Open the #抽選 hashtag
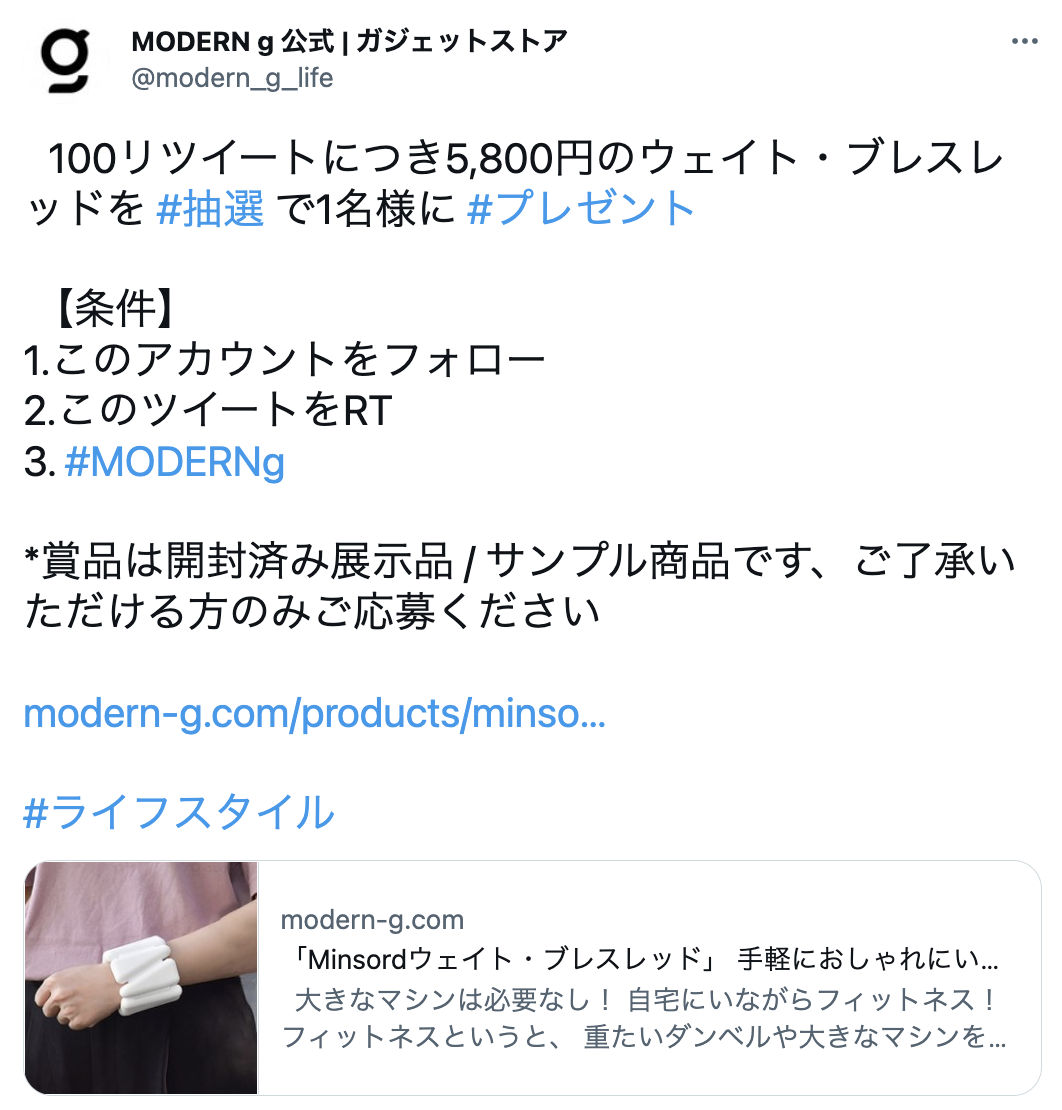1062x1110 pixels. point(210,209)
